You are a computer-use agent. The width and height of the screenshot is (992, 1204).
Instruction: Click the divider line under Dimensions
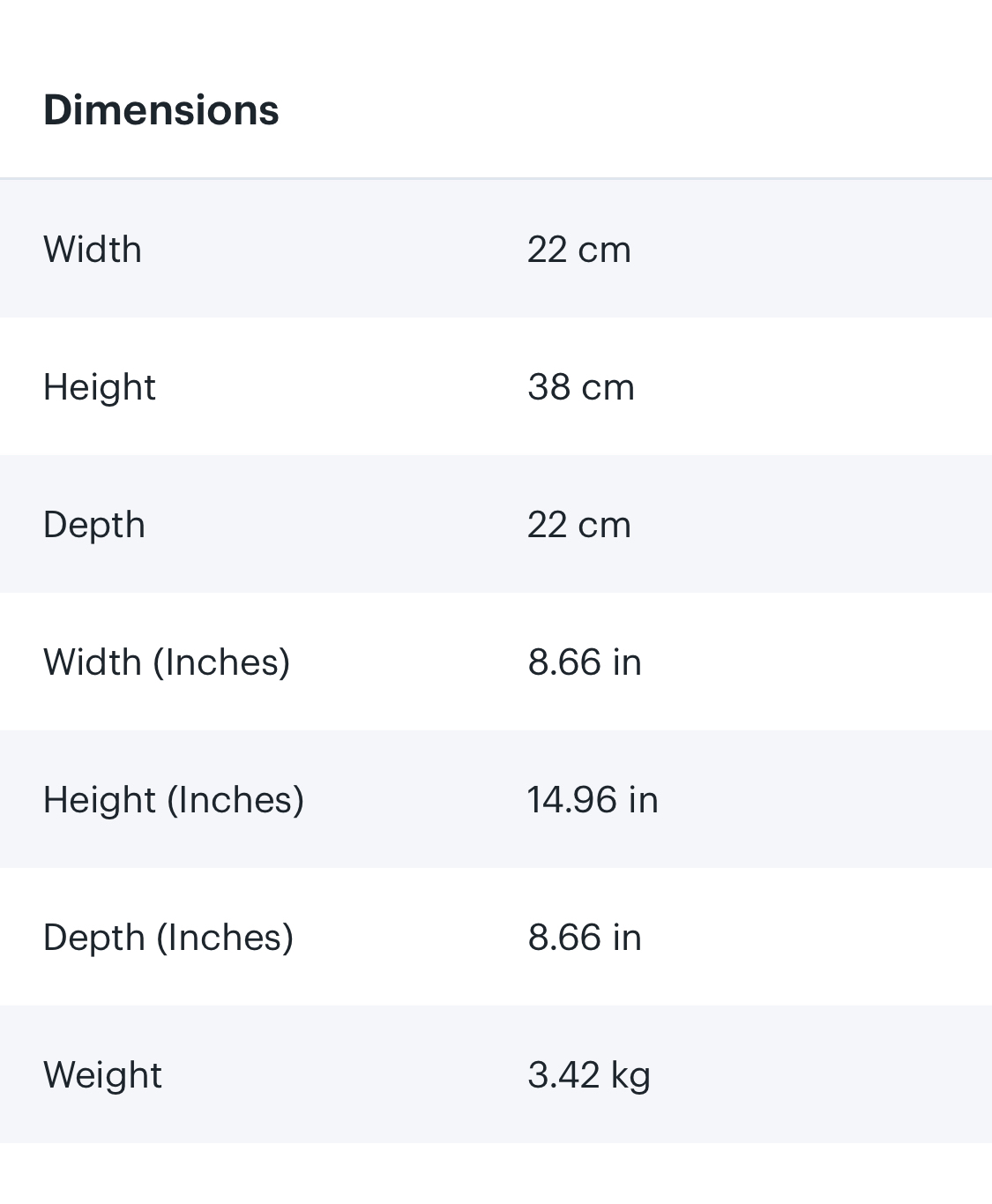point(496,178)
